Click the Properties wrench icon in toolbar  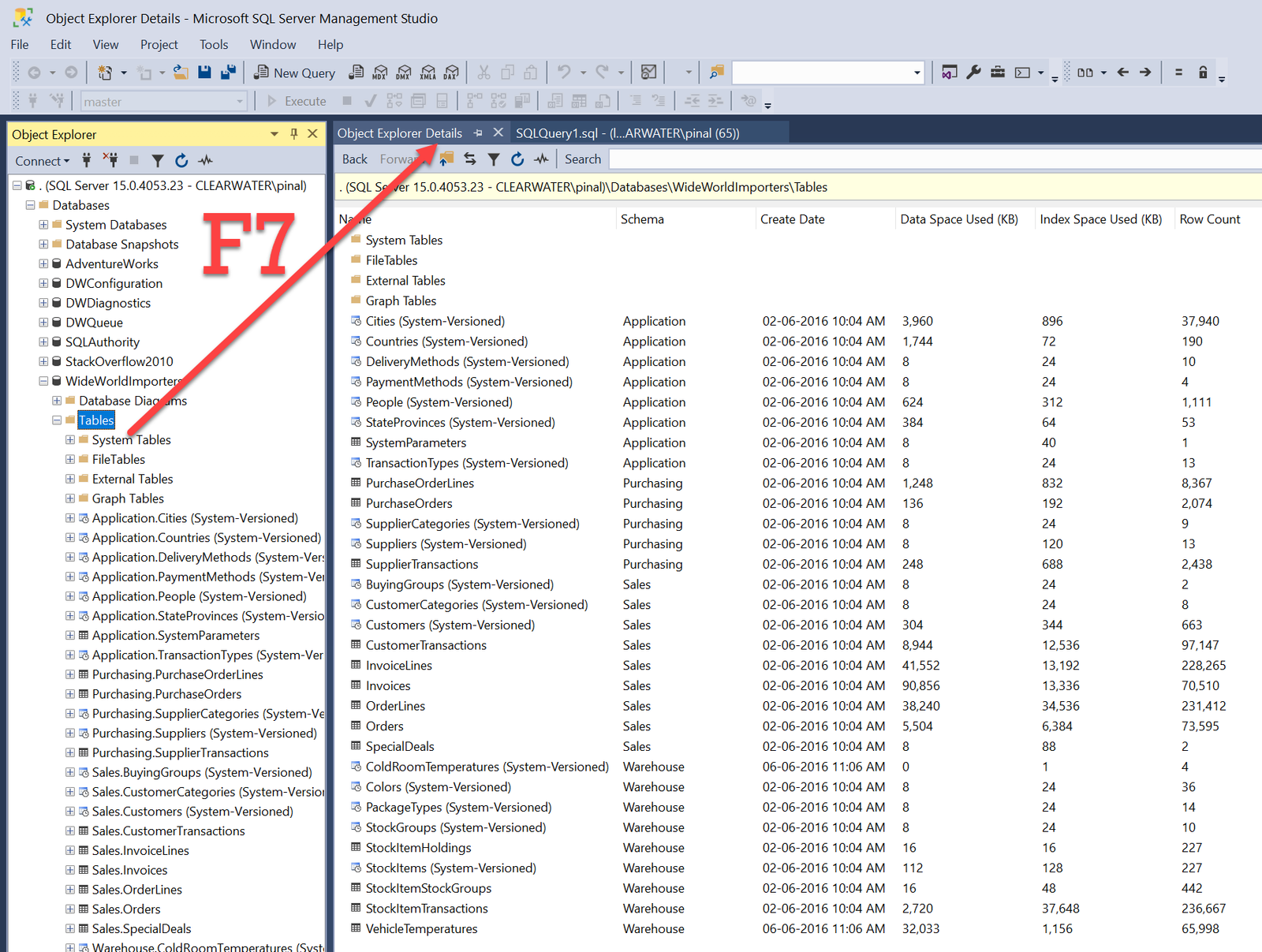pyautogui.click(x=973, y=73)
